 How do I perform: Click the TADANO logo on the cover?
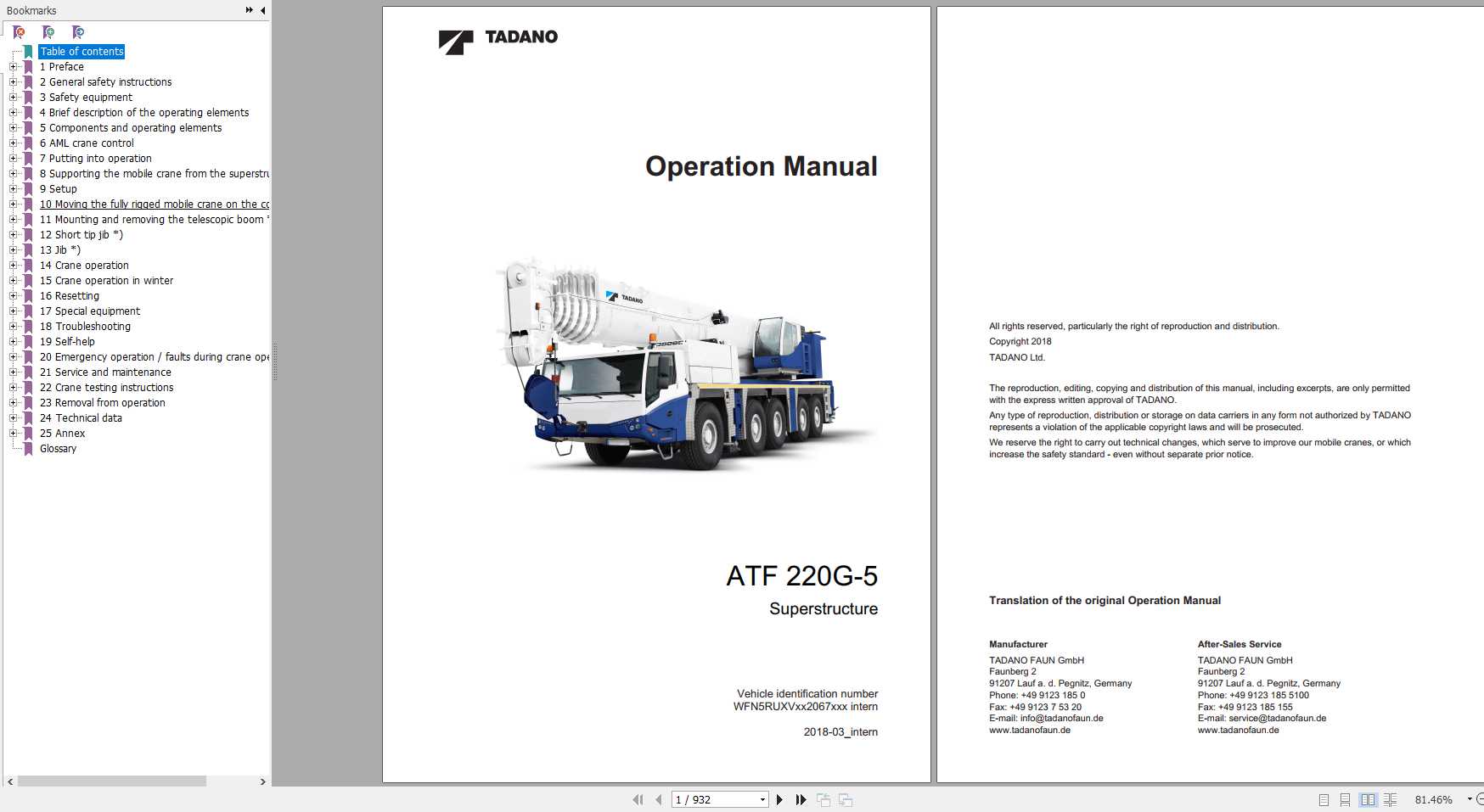(x=498, y=41)
